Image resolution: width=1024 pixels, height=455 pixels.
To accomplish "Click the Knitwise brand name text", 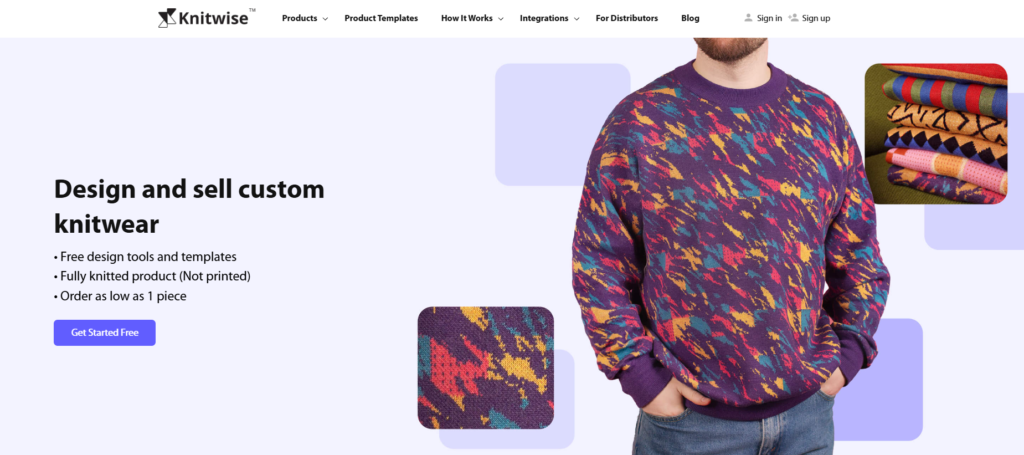I will (214, 18).
